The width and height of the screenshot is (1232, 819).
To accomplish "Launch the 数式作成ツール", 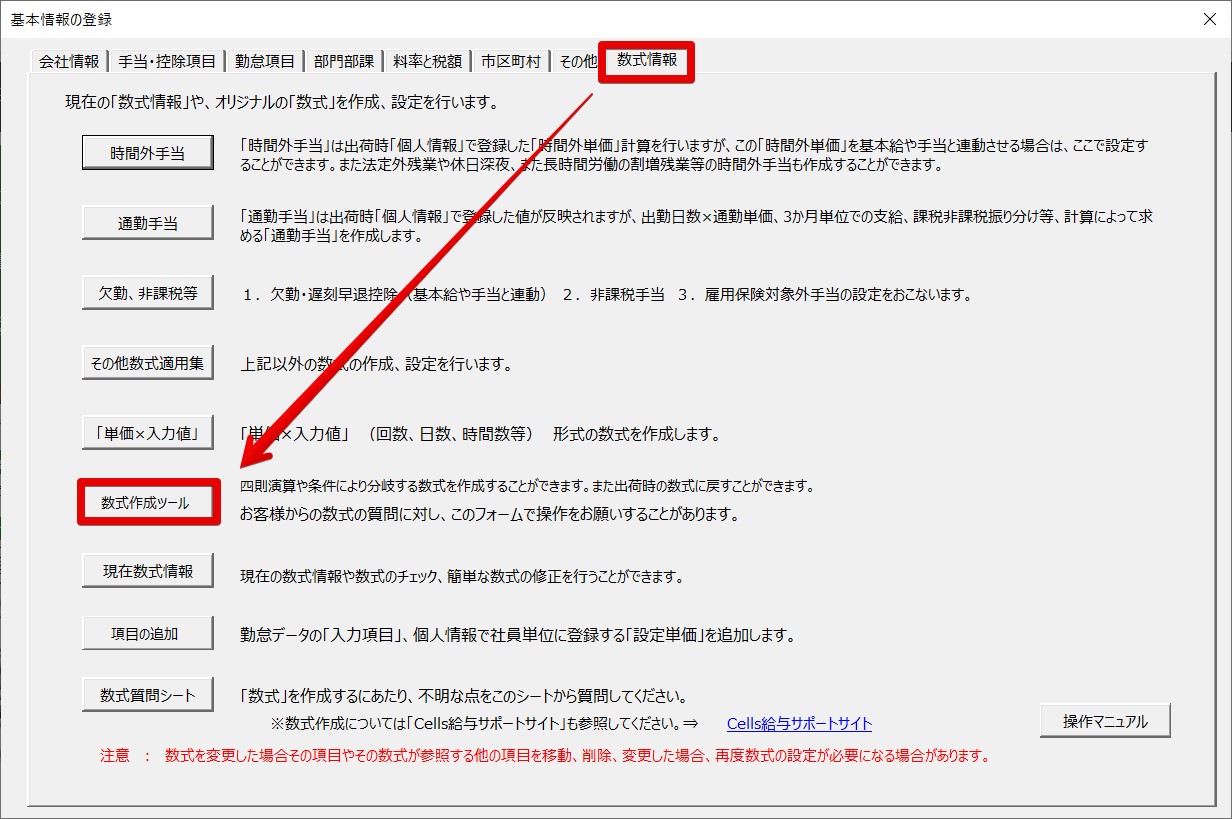I will point(148,503).
